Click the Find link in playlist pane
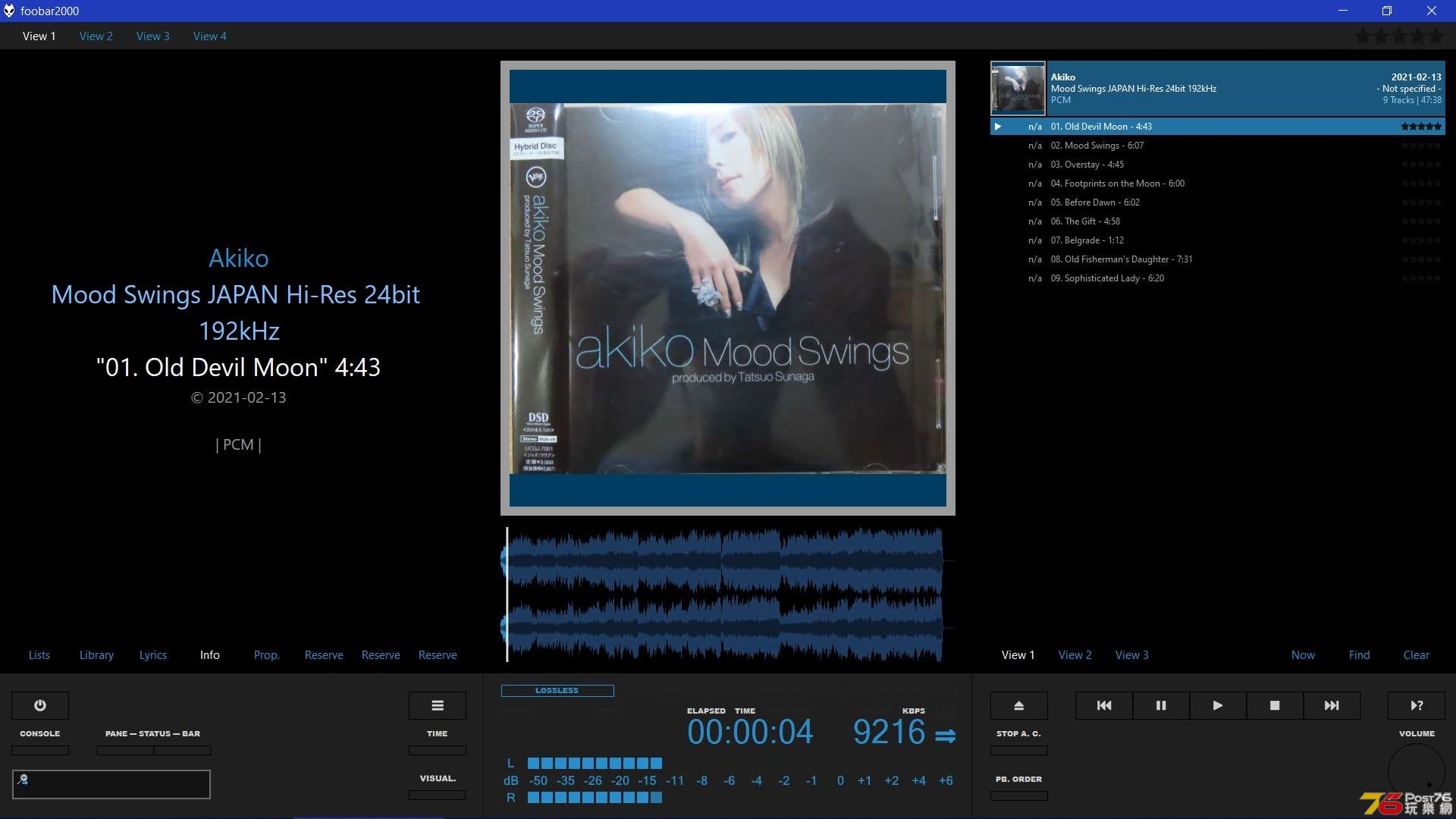1456x819 pixels. point(1360,654)
